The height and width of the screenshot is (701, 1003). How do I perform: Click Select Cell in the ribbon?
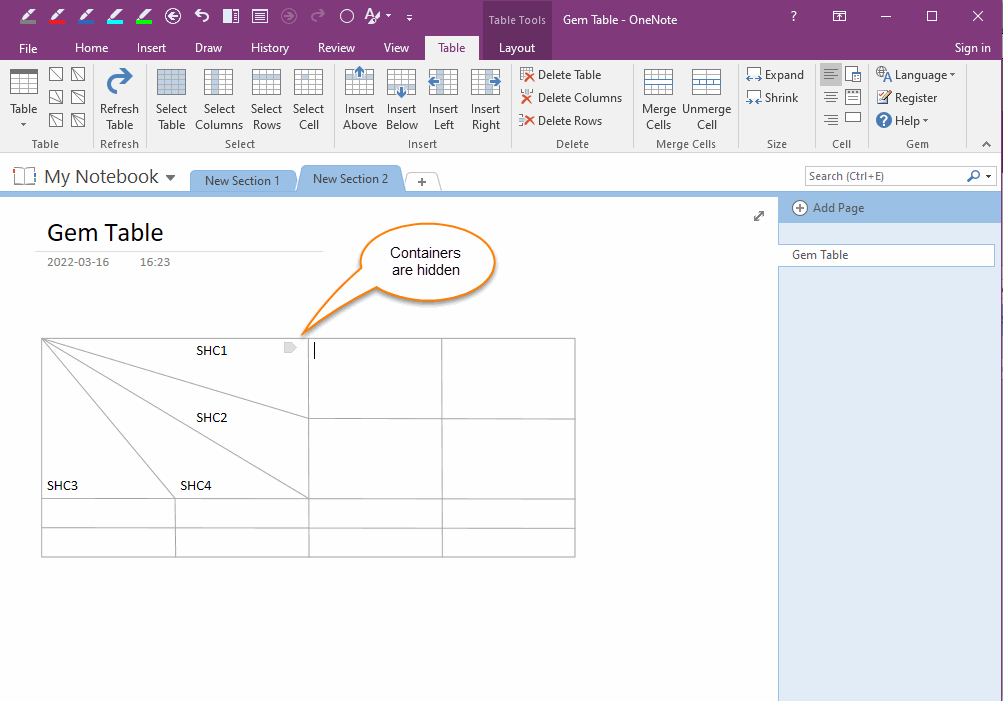[x=308, y=99]
